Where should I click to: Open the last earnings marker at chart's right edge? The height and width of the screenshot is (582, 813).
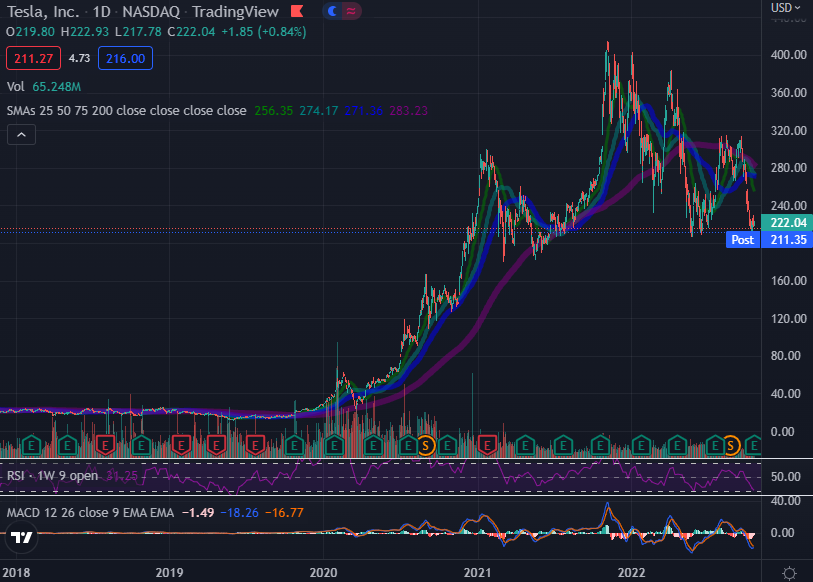tap(753, 445)
